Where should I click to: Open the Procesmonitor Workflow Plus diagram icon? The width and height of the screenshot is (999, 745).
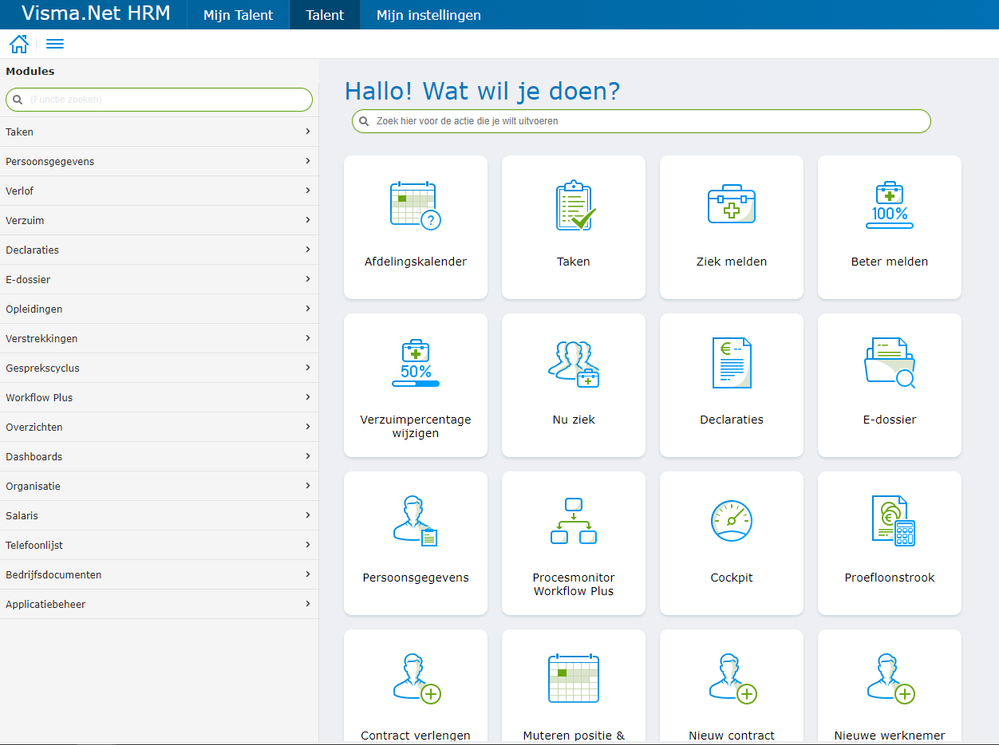tap(573, 521)
